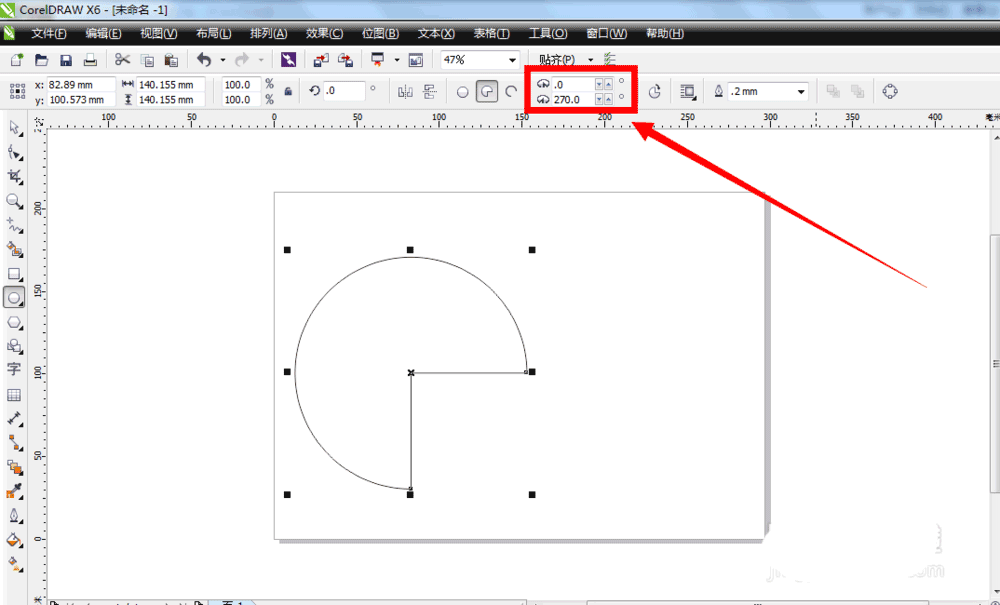Choose the Polygon tool
Screen dimensions: 1000x605
14,322
